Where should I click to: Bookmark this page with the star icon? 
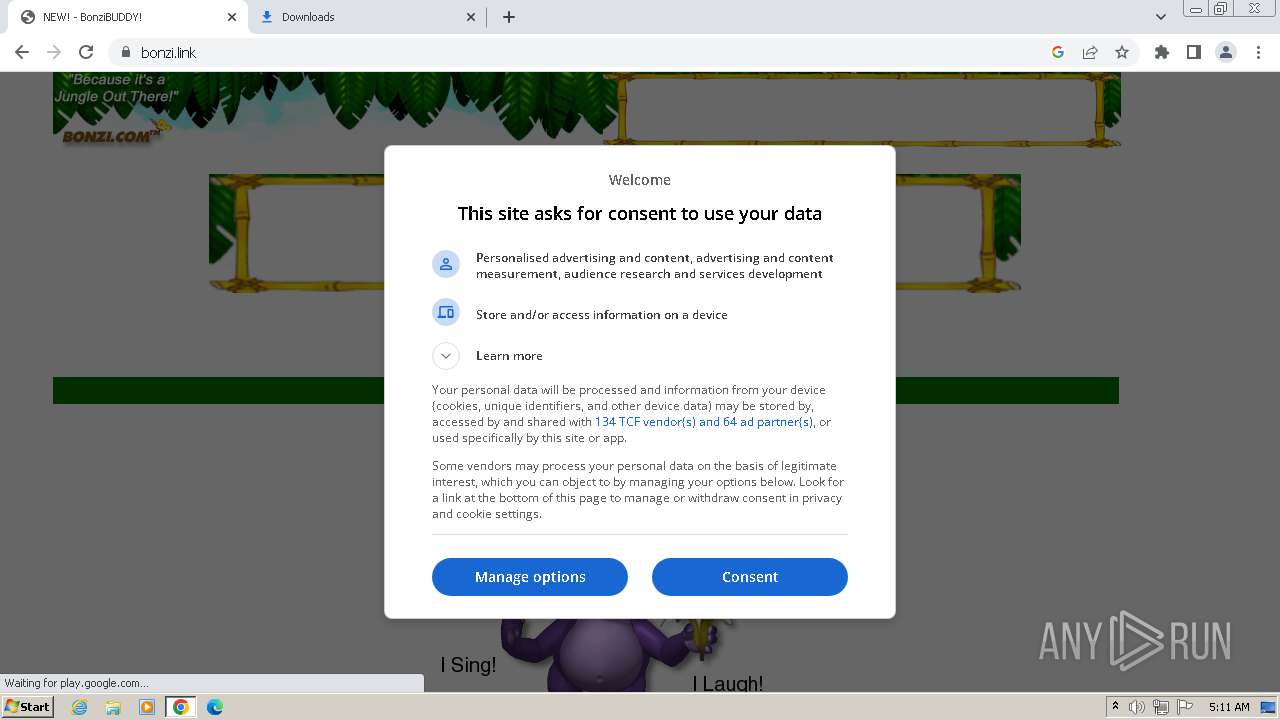click(1122, 52)
